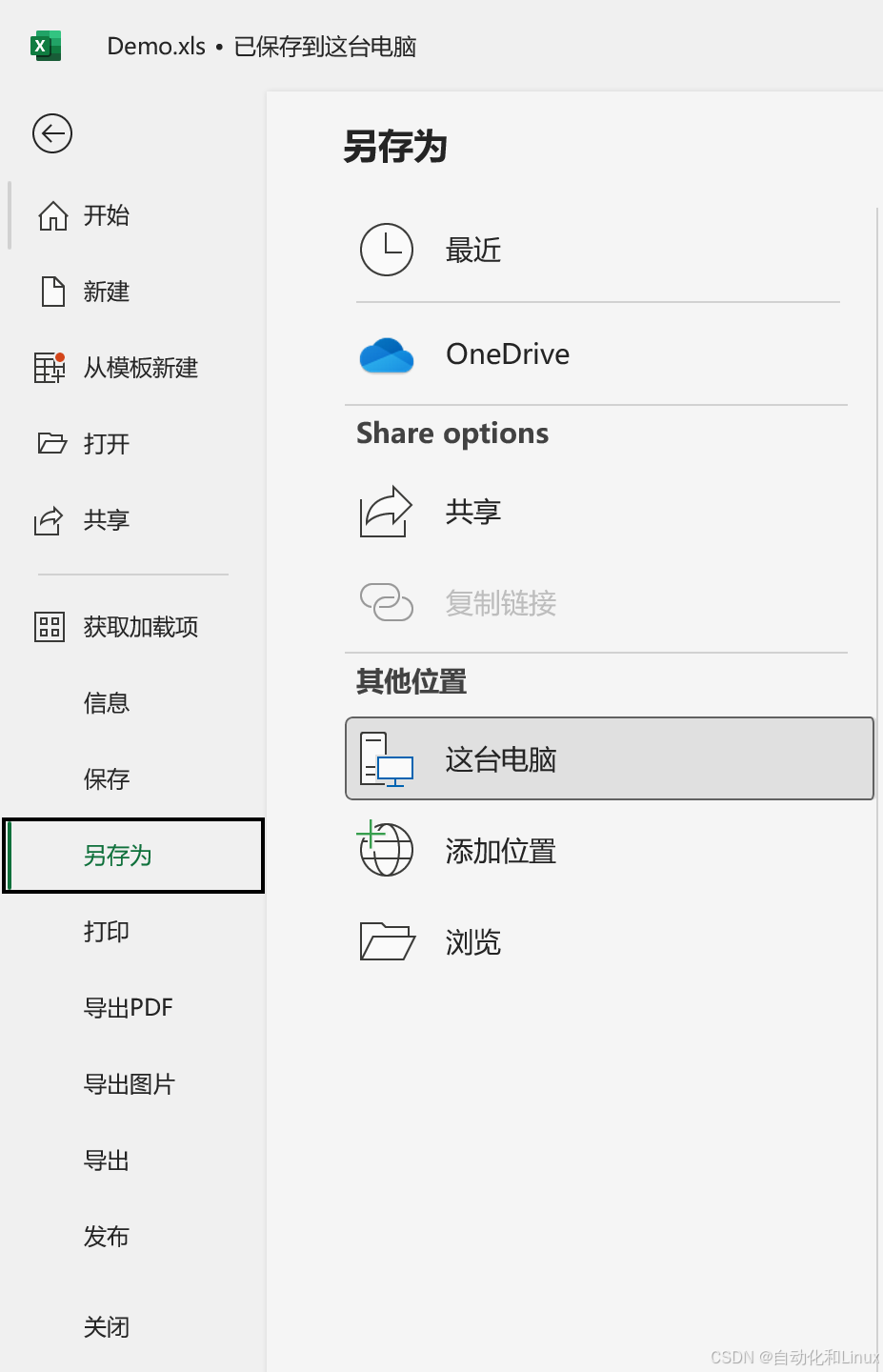The image size is (883, 1372).
Task: Click the 导出PDF option
Action: (x=129, y=1007)
